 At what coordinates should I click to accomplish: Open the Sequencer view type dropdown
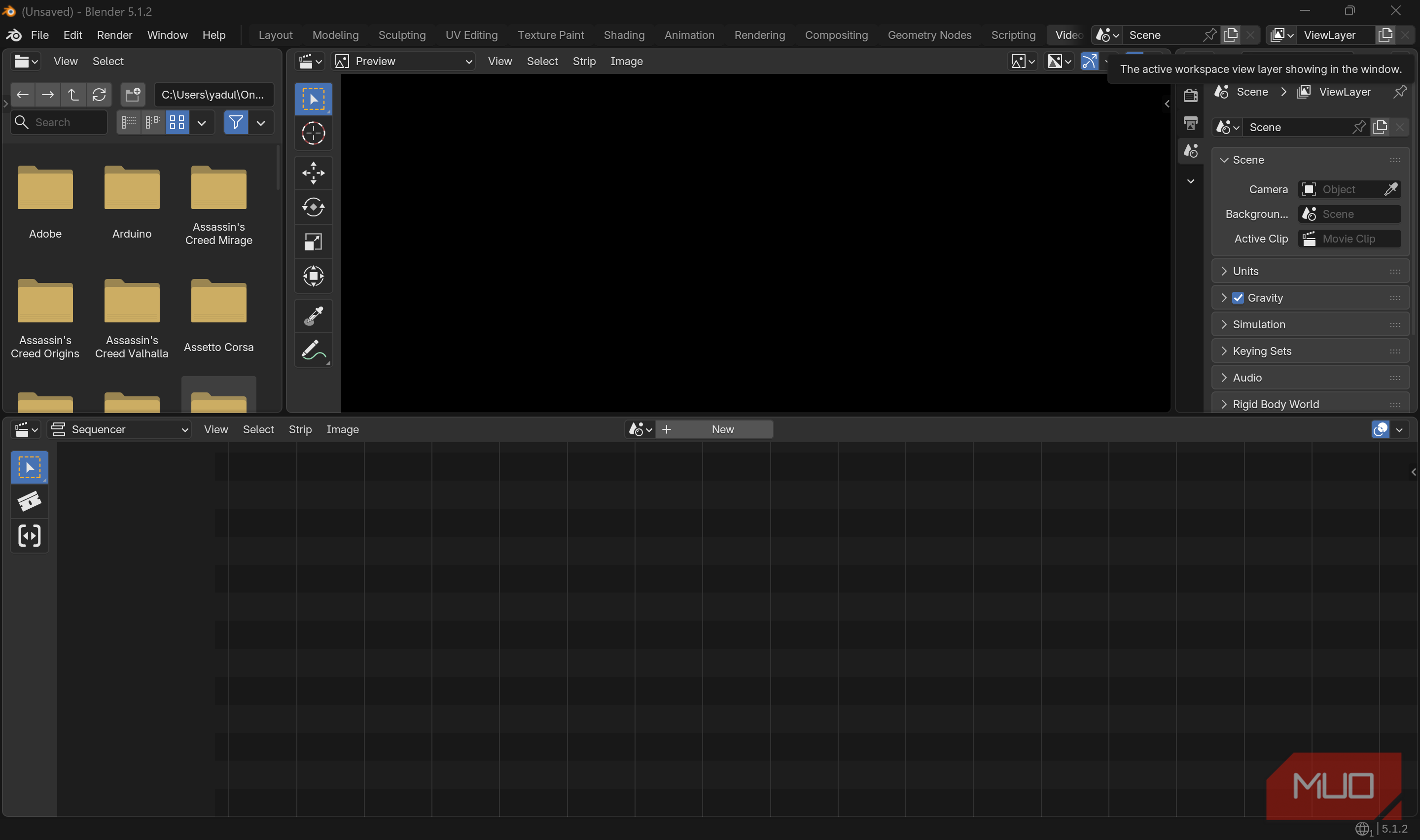[x=119, y=430]
